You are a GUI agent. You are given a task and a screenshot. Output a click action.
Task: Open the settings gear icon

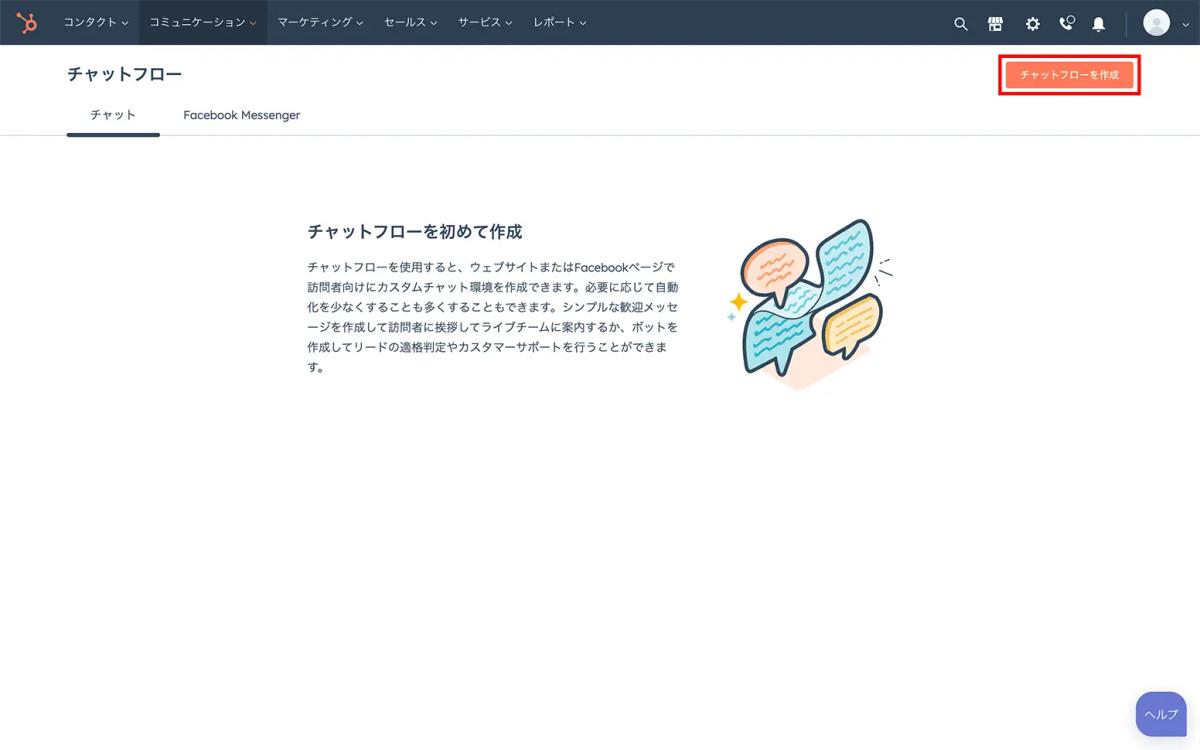1032,23
